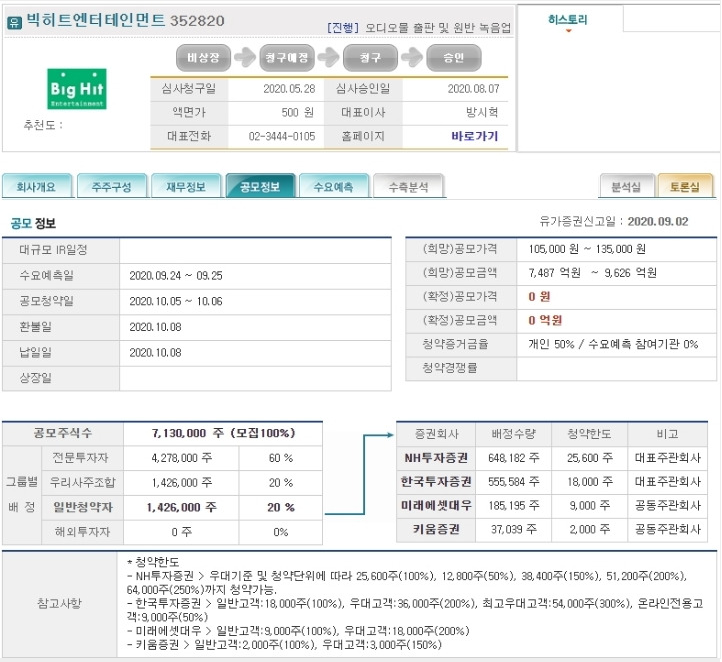The height and width of the screenshot is (662, 722).
Task: Click 한국투자증권 brokerage name
Action: 436,482
